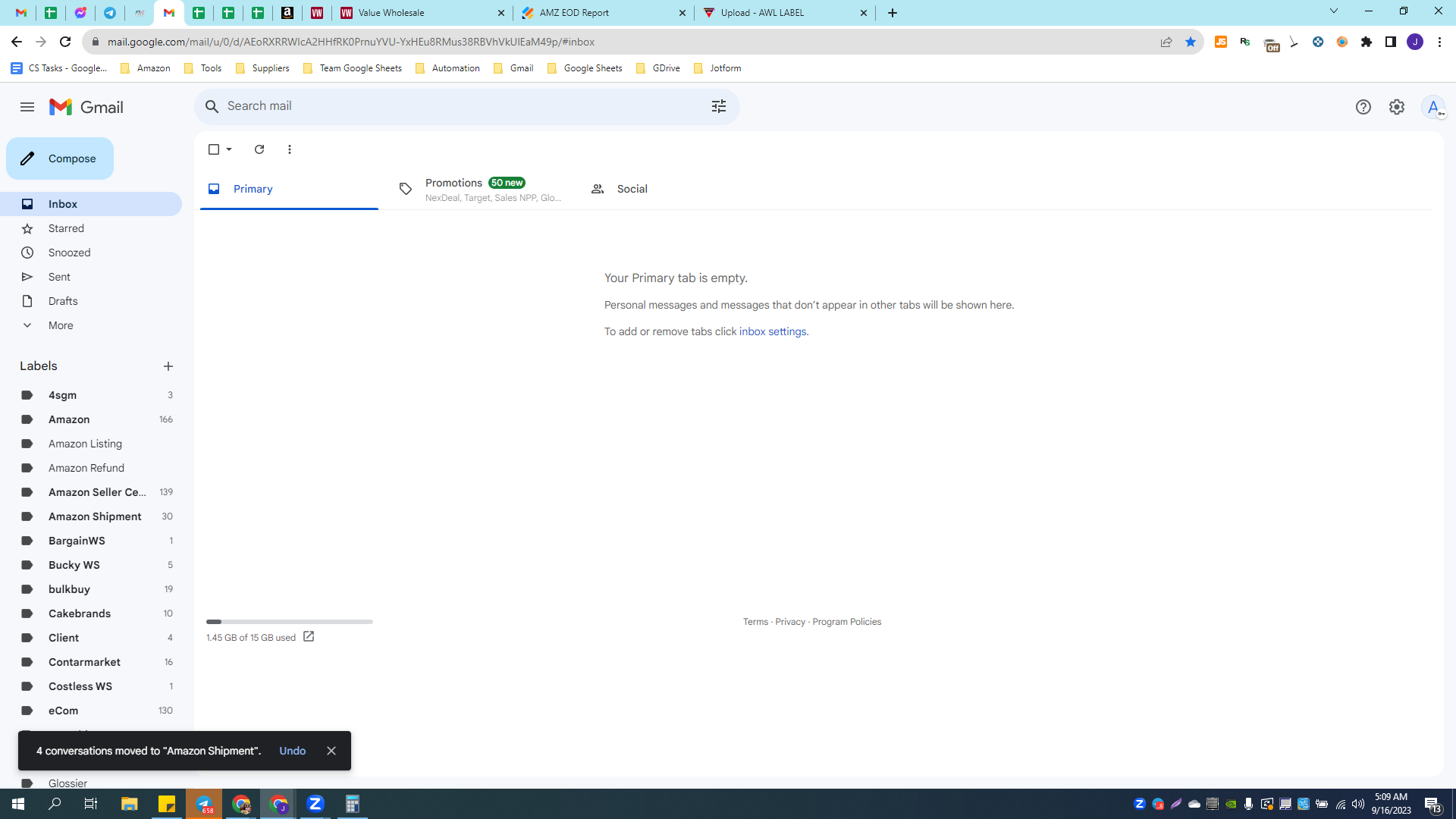
Task: Open the Terms link
Action: [755, 622]
